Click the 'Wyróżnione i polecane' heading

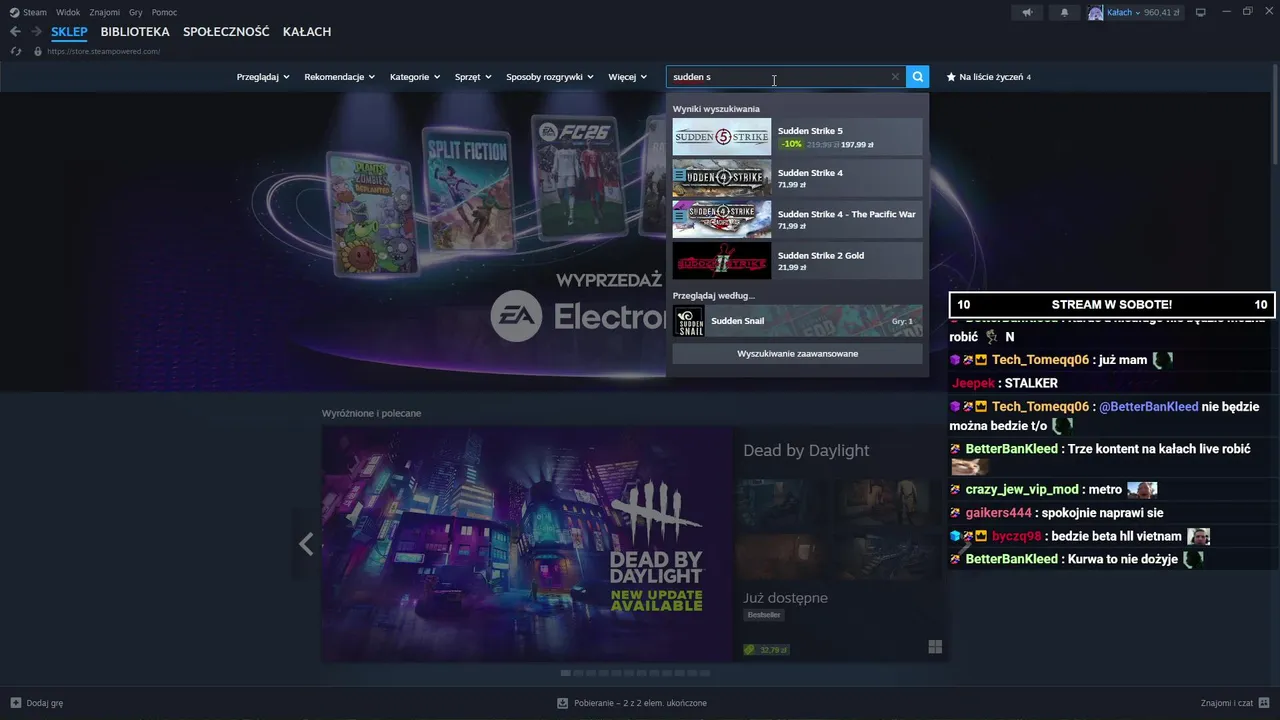[371, 413]
